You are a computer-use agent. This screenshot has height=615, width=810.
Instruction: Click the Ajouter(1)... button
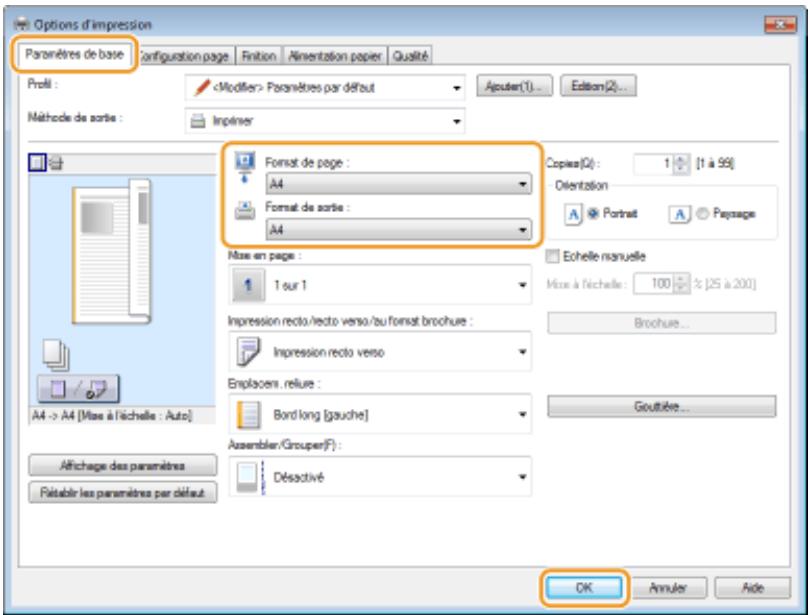pyautogui.click(x=514, y=86)
